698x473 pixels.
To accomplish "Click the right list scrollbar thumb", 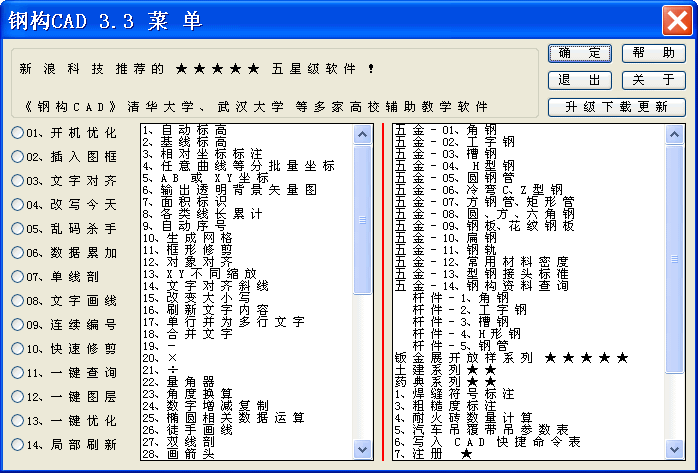I will point(674,259).
